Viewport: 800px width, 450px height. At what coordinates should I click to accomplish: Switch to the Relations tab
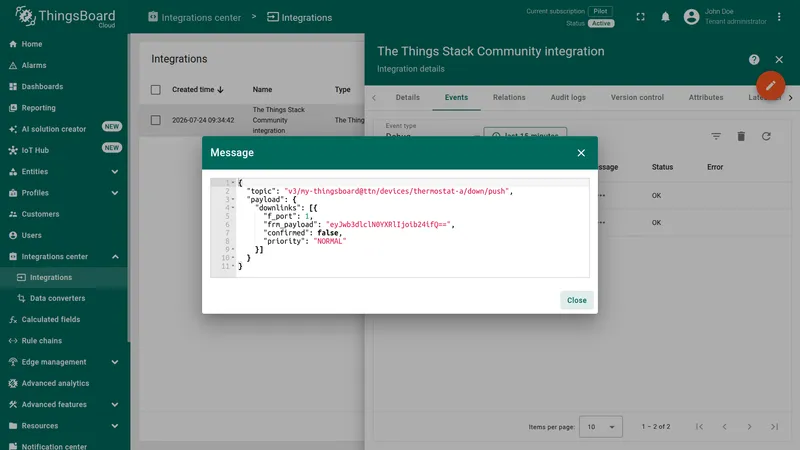click(x=509, y=97)
